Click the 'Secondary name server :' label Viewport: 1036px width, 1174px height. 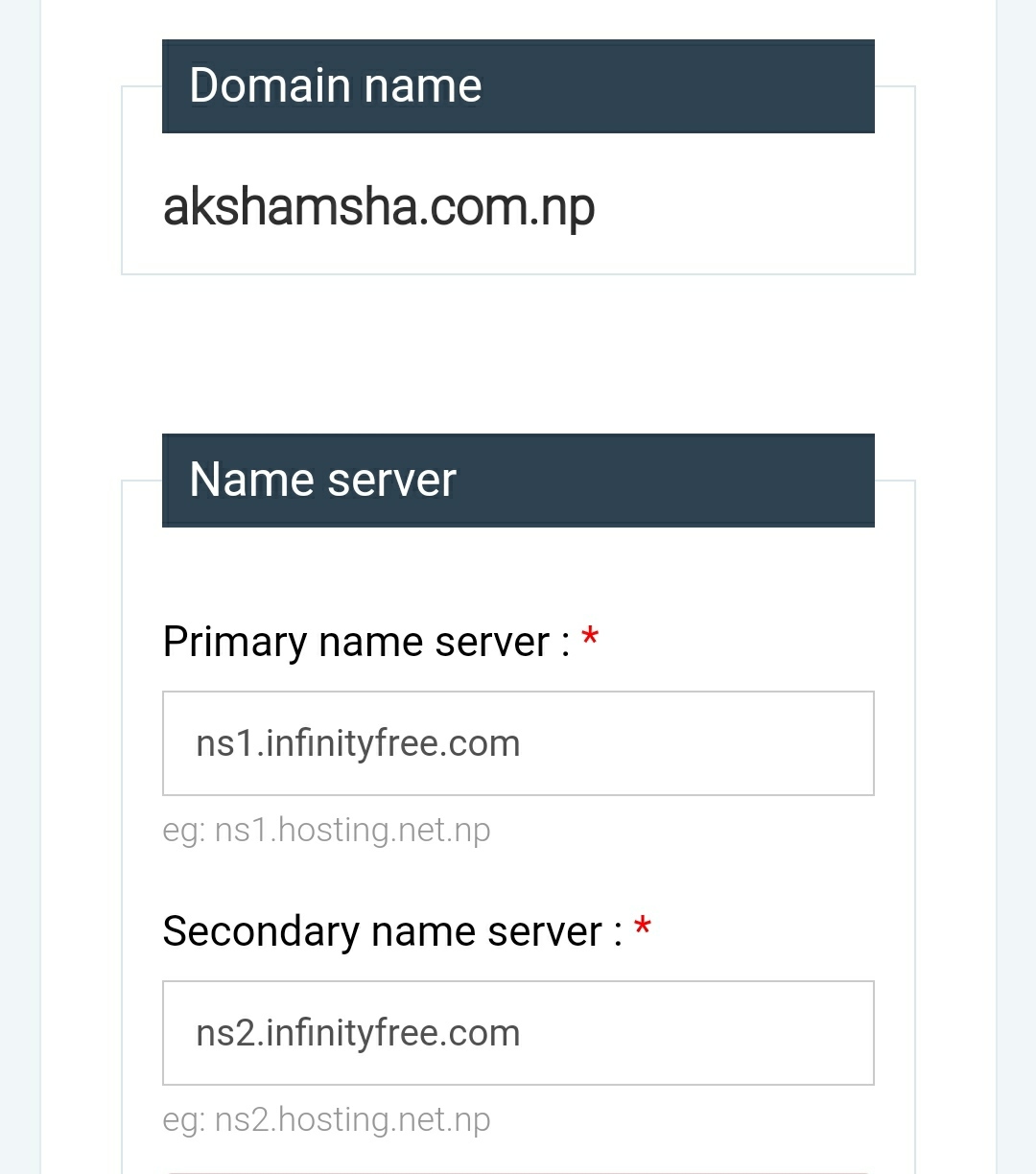(x=392, y=931)
